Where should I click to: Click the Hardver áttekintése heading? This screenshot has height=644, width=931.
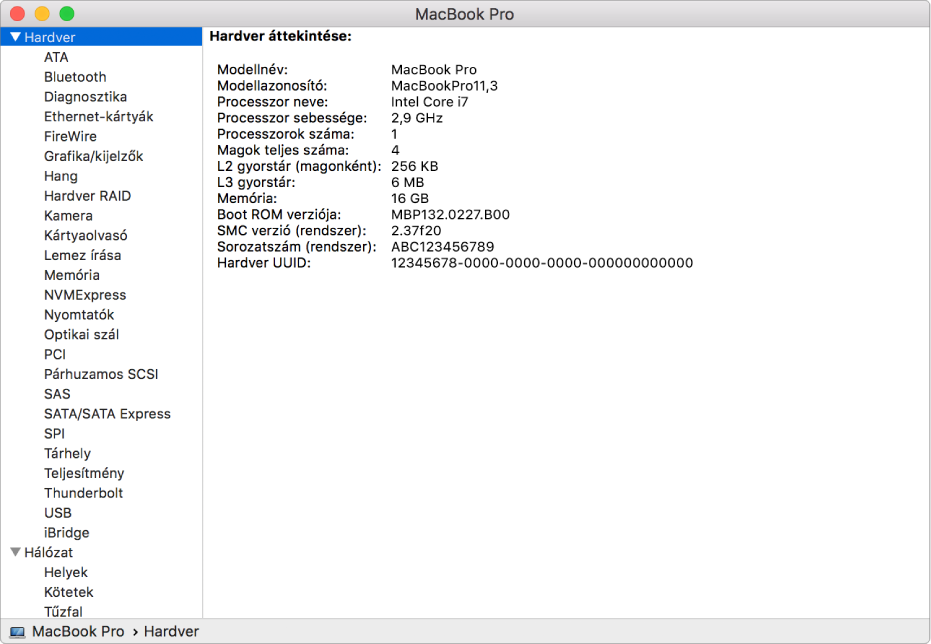click(280, 36)
